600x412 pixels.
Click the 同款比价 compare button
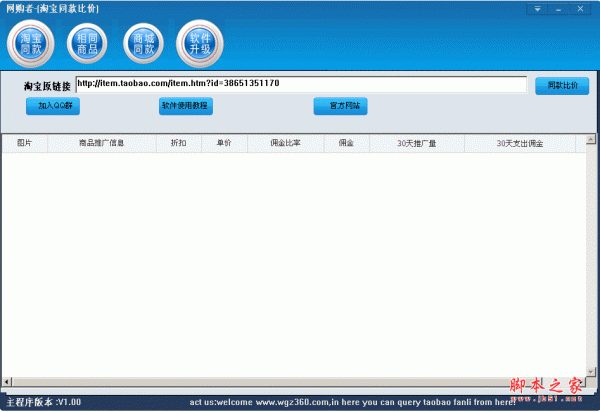562,86
